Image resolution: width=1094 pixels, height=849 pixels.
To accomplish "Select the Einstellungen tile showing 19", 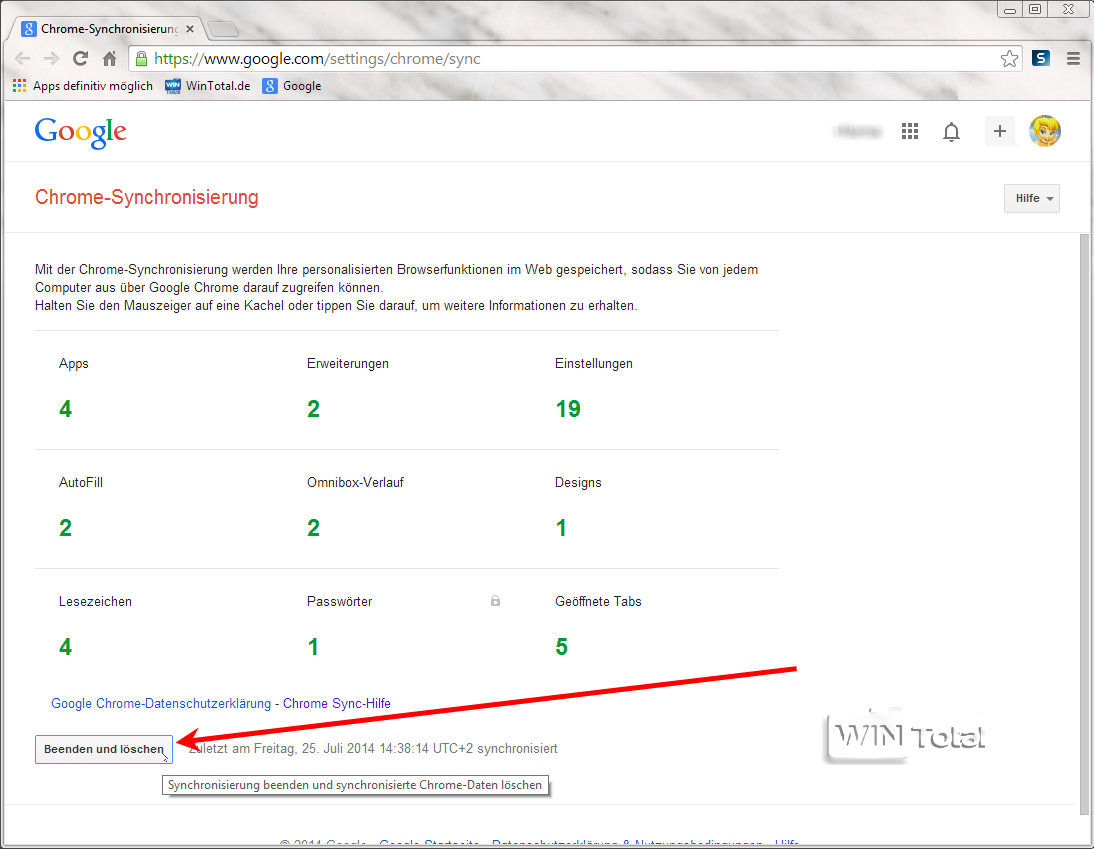I will pos(654,389).
